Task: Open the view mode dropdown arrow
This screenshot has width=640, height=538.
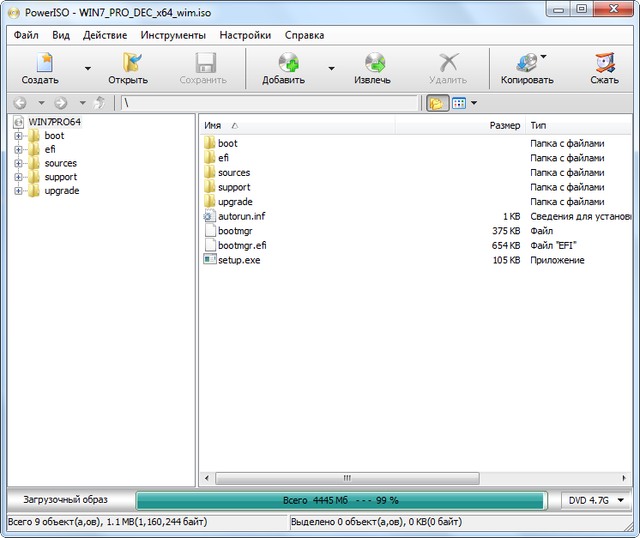Action: pos(474,103)
